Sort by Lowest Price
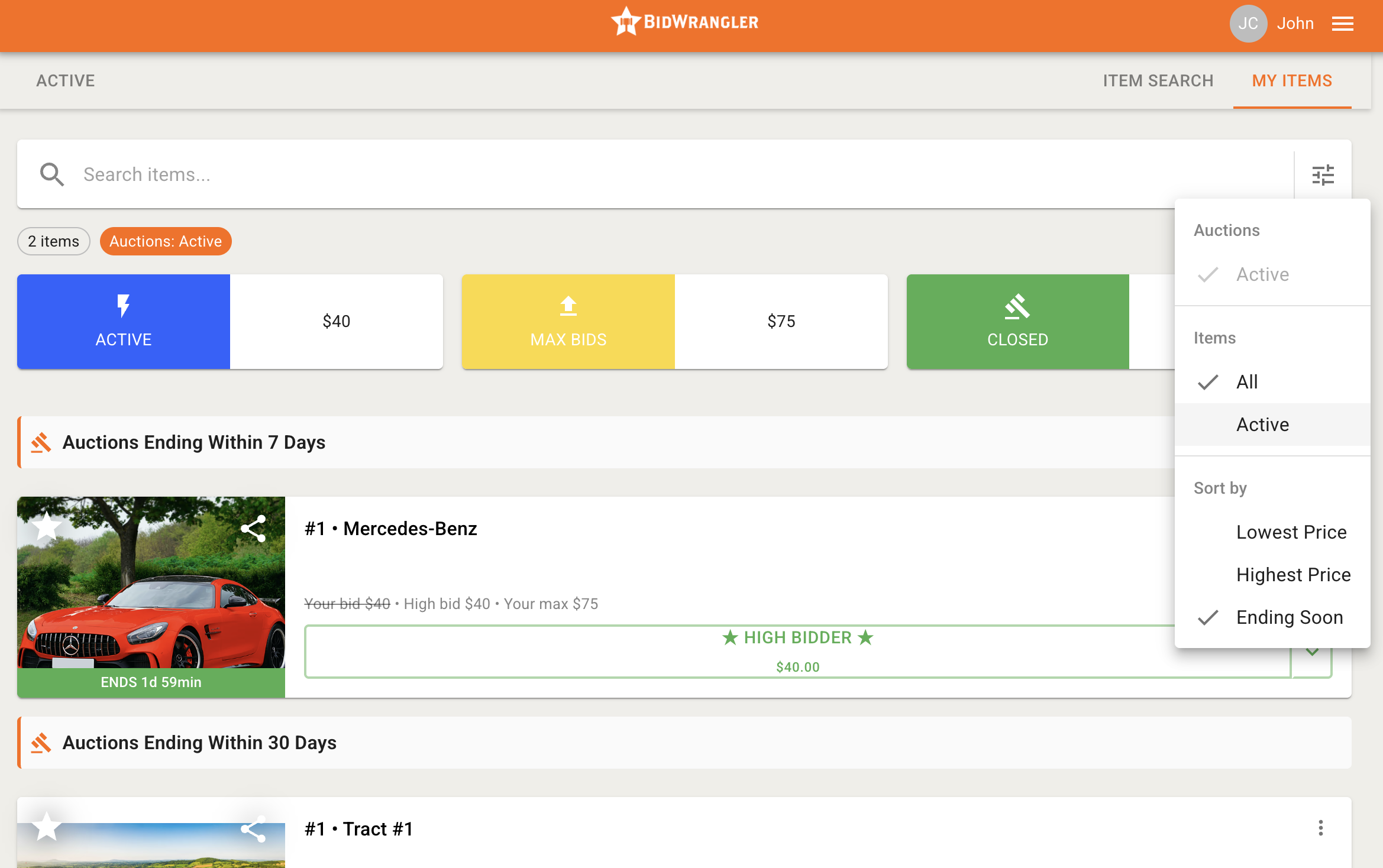The image size is (1383, 868). [1272, 532]
